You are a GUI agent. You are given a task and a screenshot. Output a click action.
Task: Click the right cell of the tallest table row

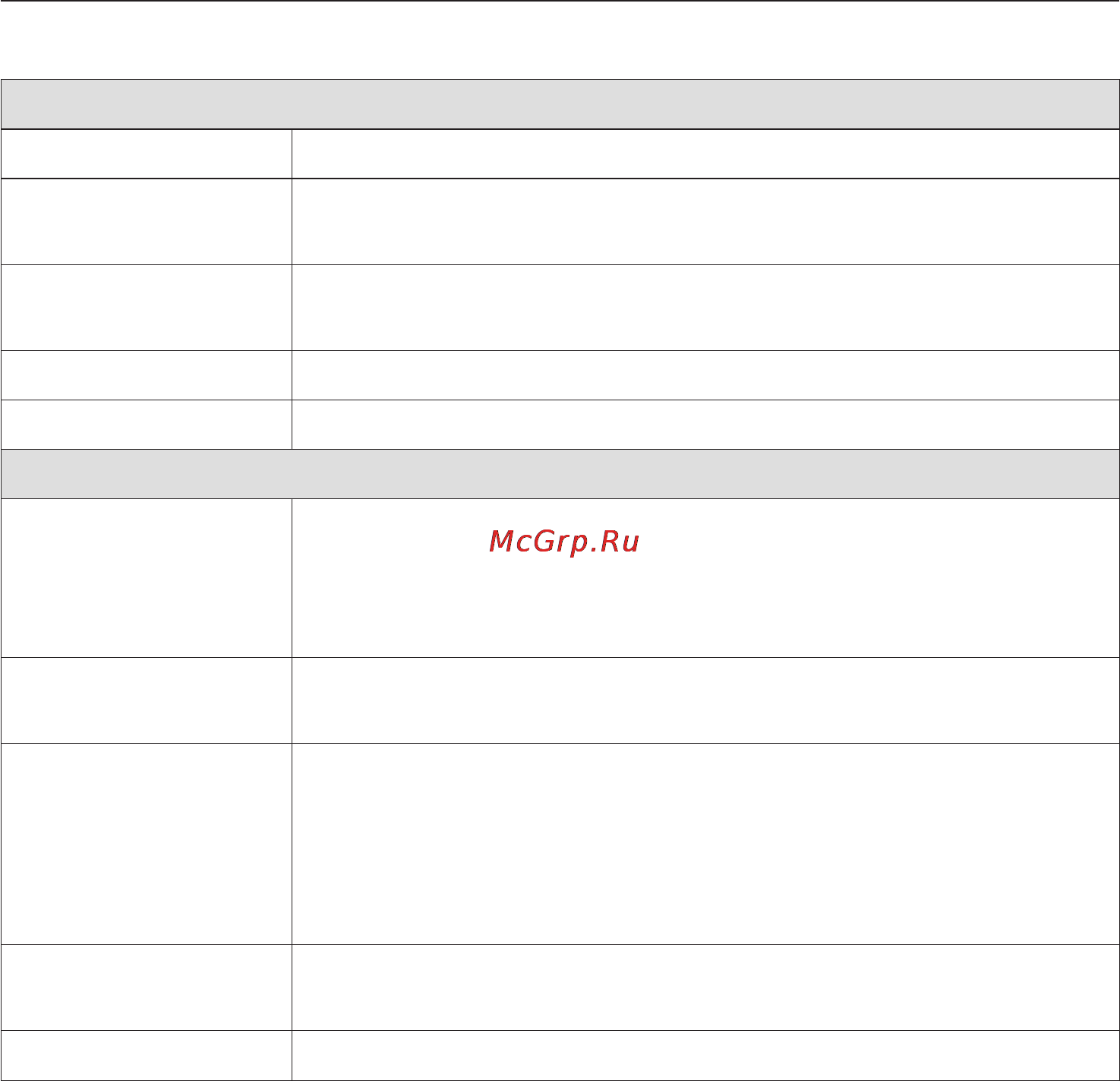[x=705, y=844]
